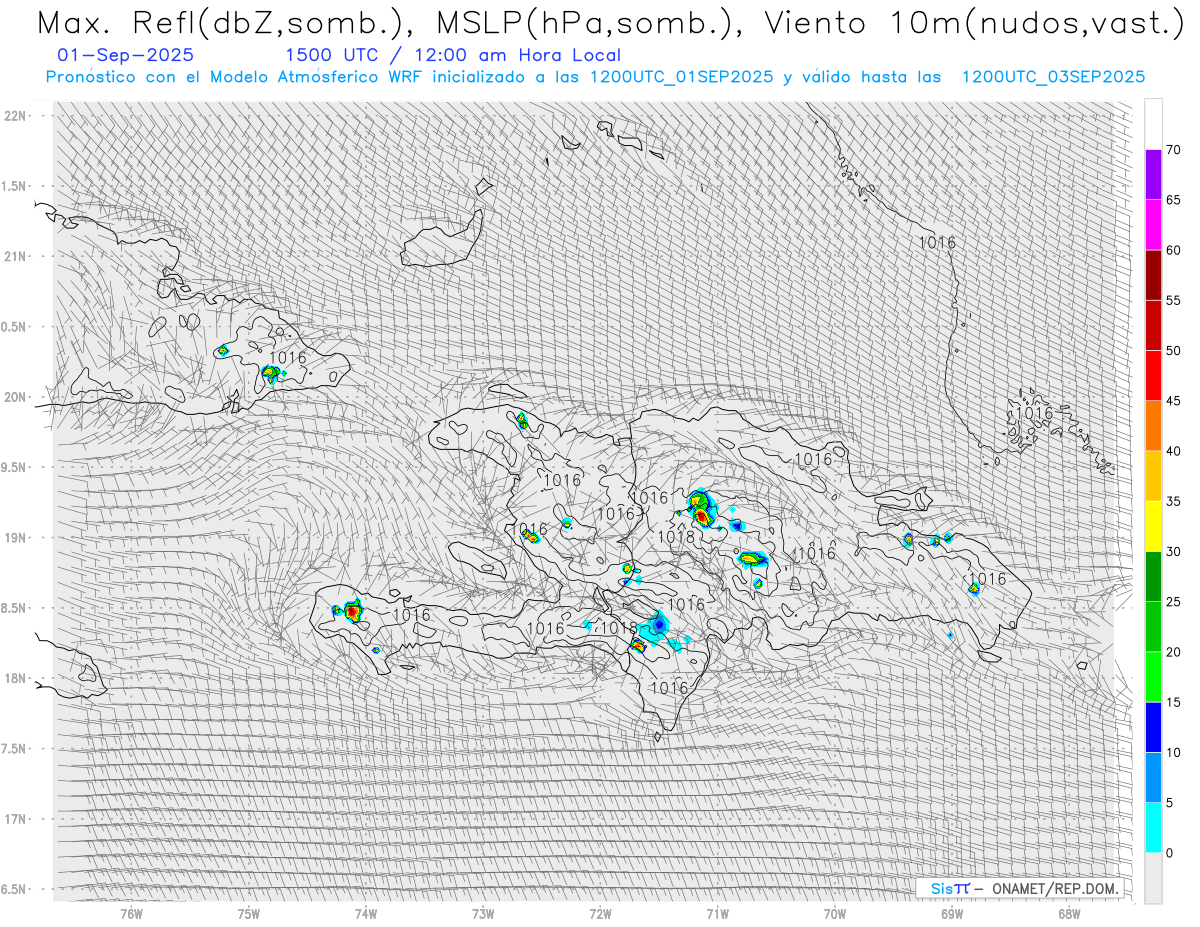1200x927 pixels.
Task: Click the '76W' longitude axis label
Action: 132,913
